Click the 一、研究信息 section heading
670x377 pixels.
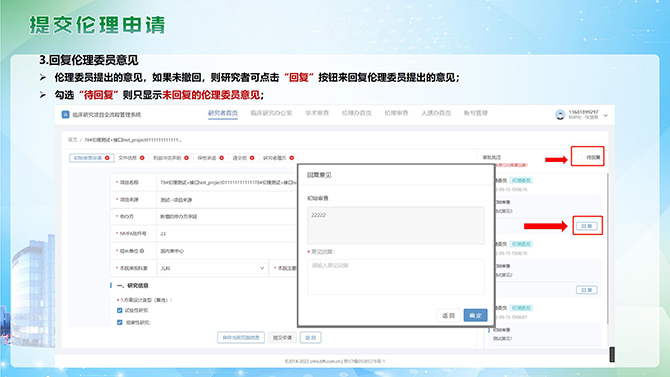(x=132, y=286)
